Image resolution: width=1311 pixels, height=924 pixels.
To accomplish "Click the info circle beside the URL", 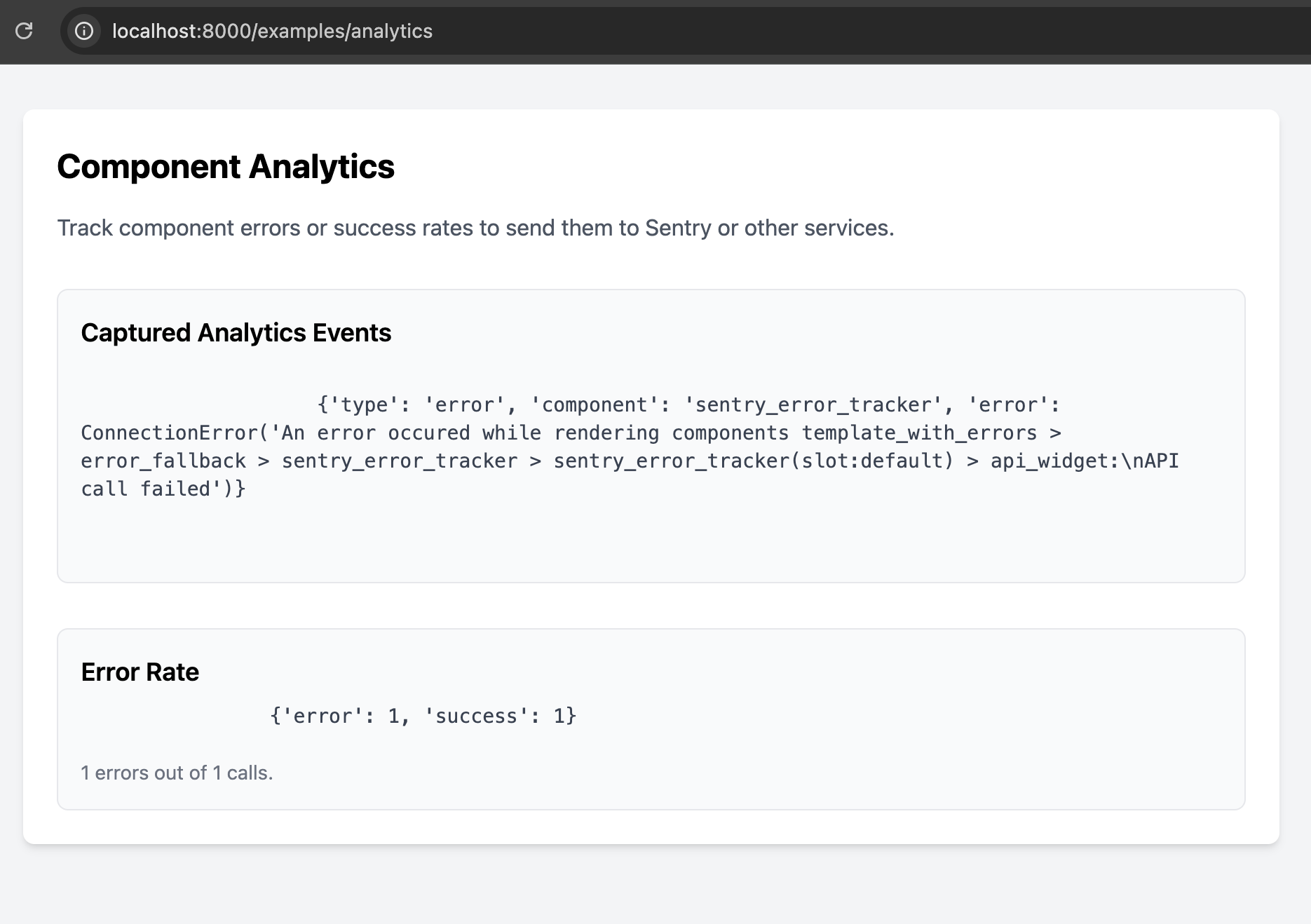I will coord(84,32).
